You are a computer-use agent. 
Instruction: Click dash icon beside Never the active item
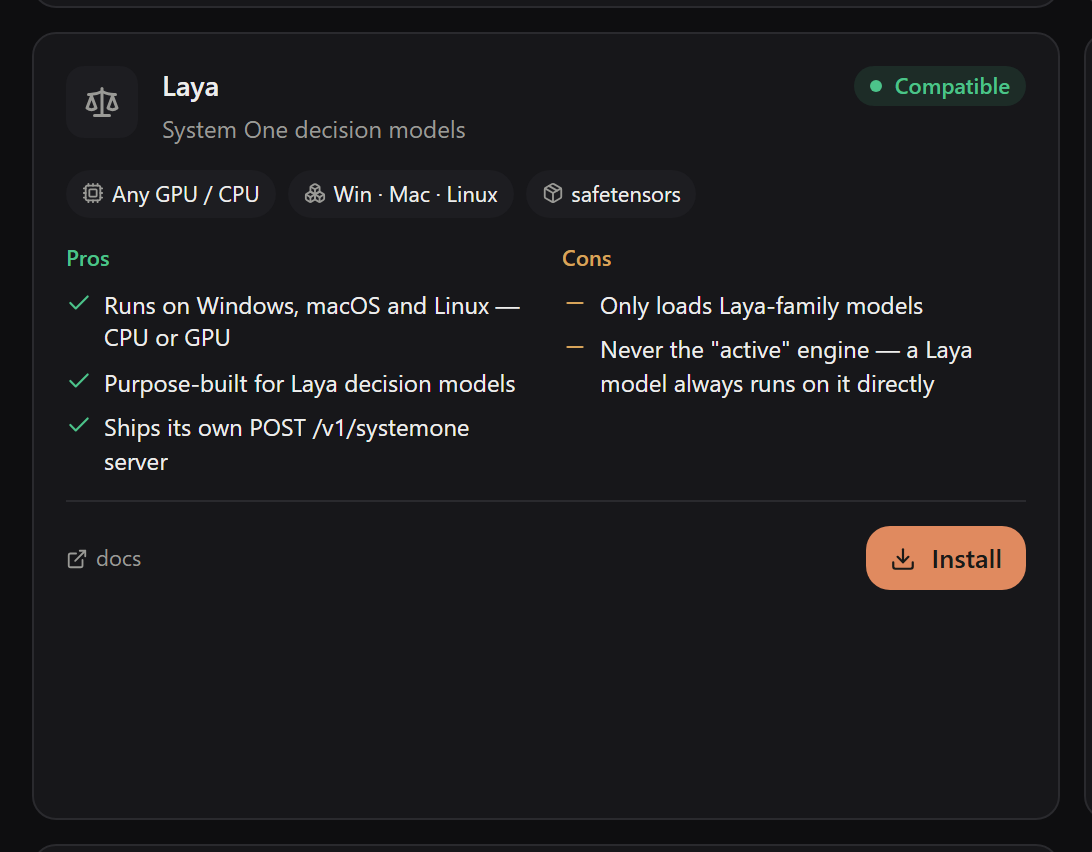tap(575, 347)
